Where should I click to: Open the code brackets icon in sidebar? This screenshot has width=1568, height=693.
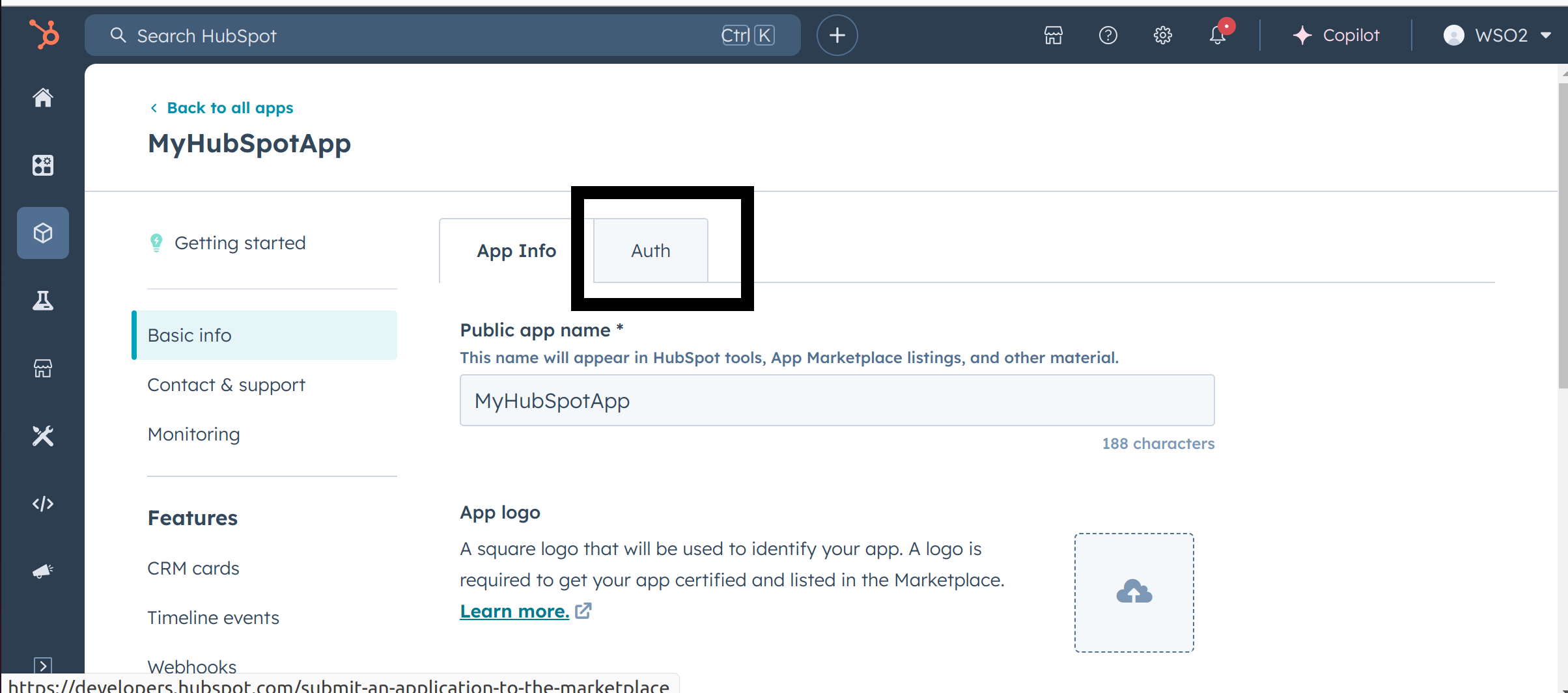point(43,504)
